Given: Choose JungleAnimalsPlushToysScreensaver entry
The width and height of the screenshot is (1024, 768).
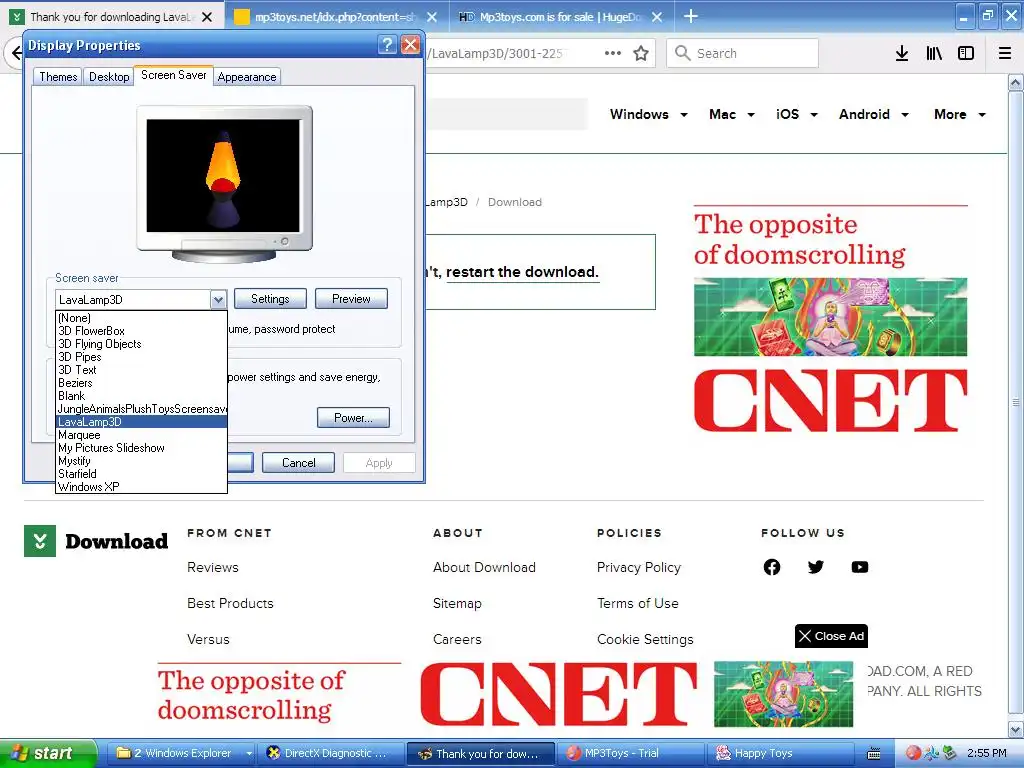Looking at the screenshot, I should (141, 409).
